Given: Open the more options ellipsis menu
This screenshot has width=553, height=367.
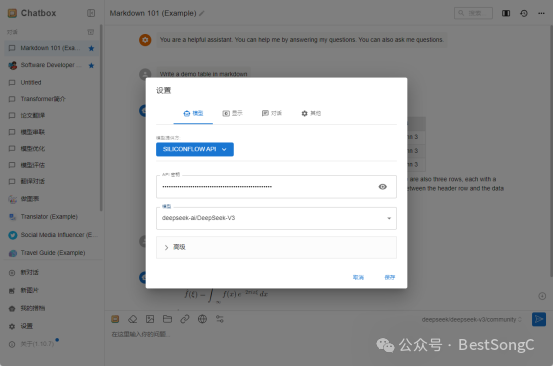Looking at the screenshot, I should tap(541, 13).
